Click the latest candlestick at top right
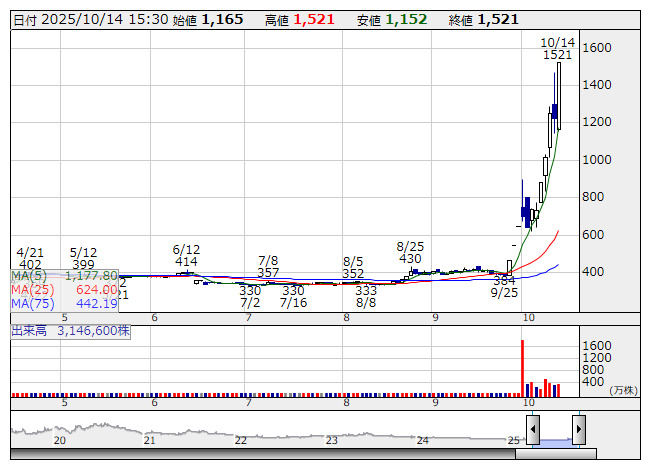Viewport: 653px width, 470px height. coord(559,95)
